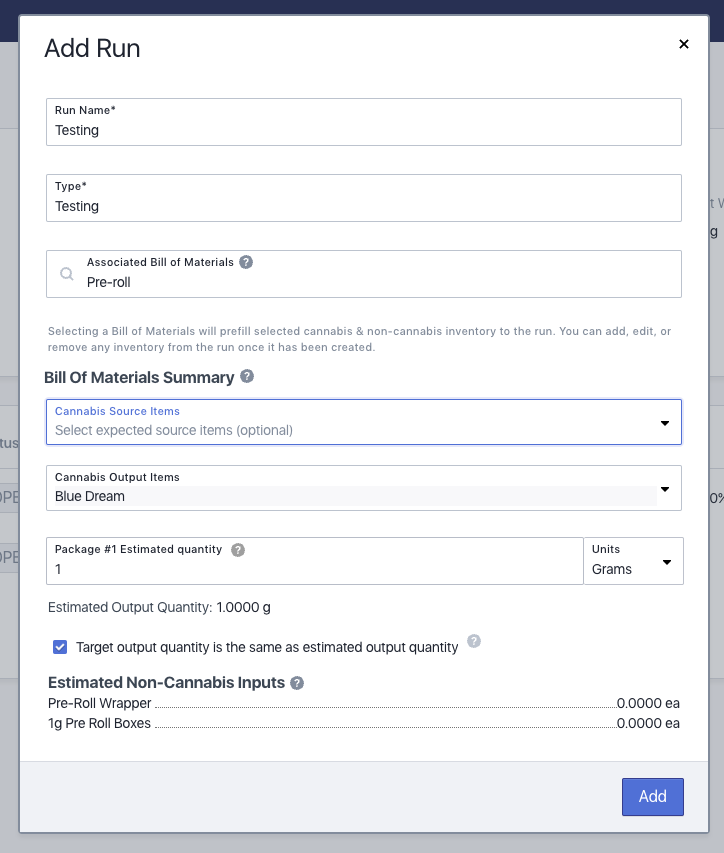
Task: Click the 1g Pre Roll Boxes input line
Action: coord(364,724)
